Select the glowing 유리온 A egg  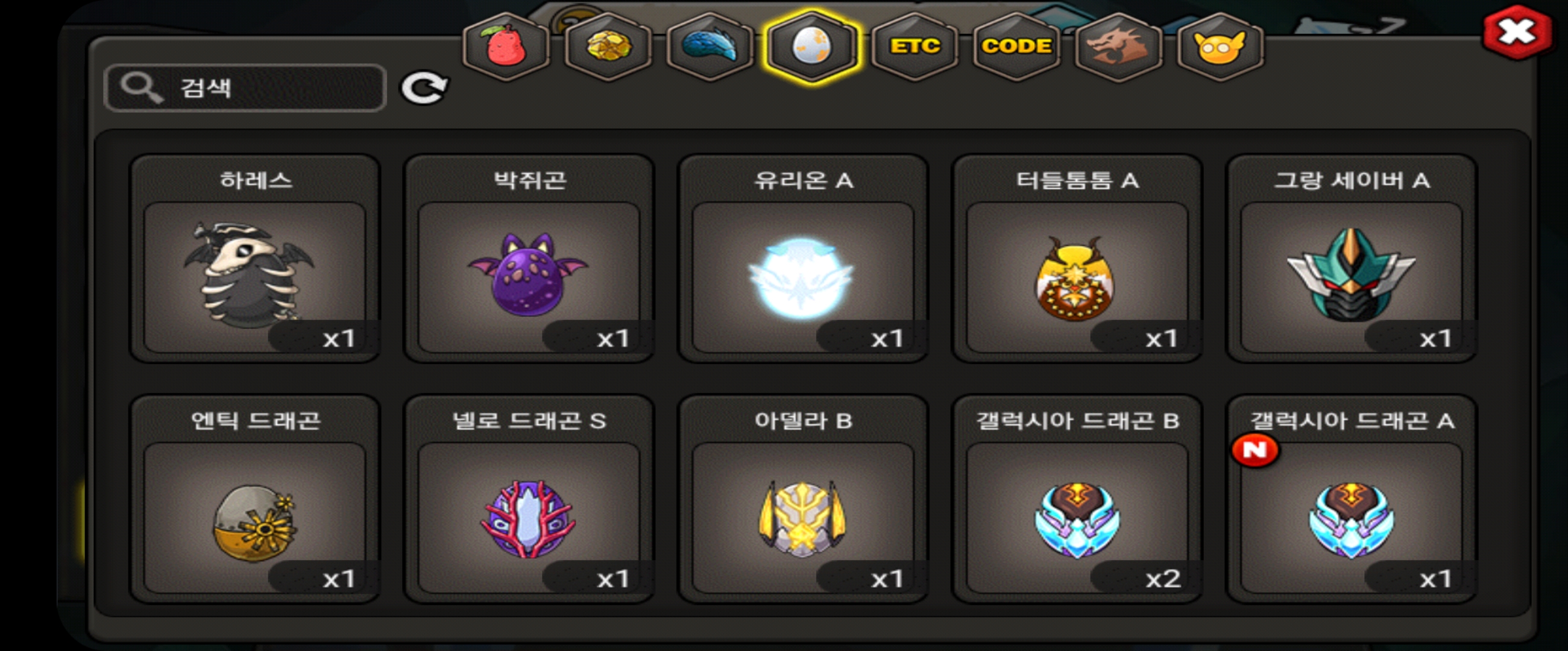pos(803,259)
